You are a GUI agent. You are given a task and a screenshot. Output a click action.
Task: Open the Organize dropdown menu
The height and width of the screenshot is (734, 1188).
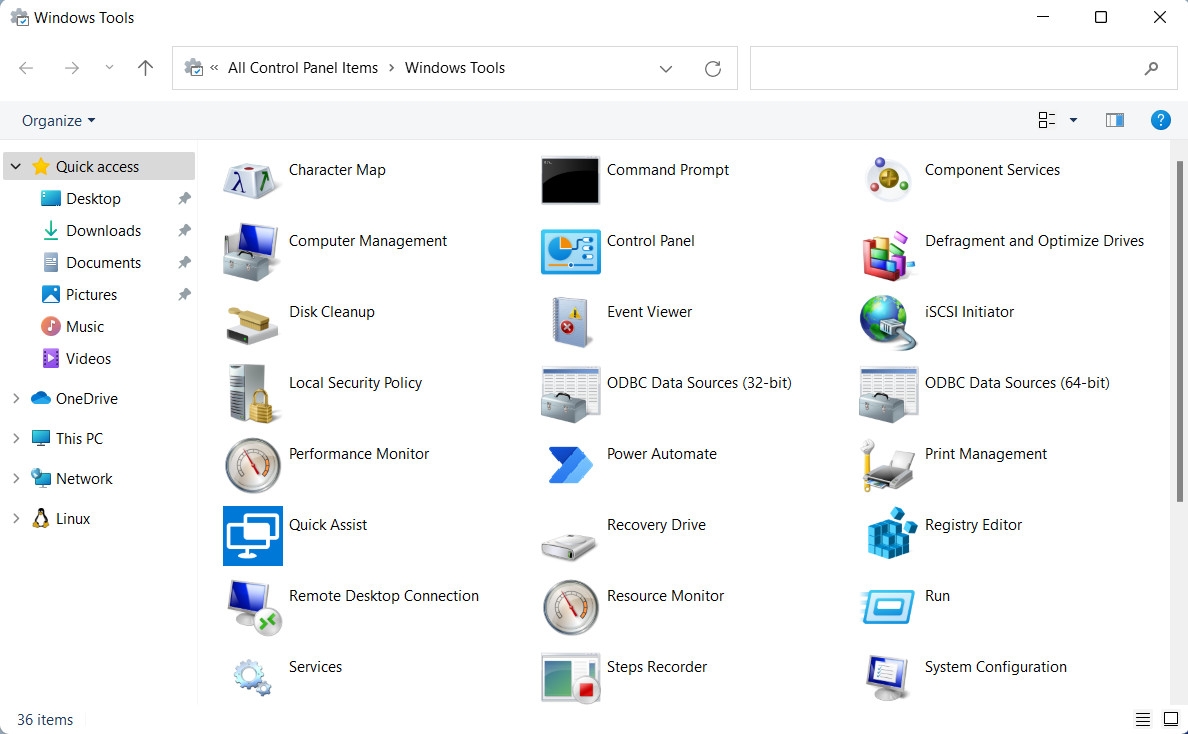(x=58, y=120)
